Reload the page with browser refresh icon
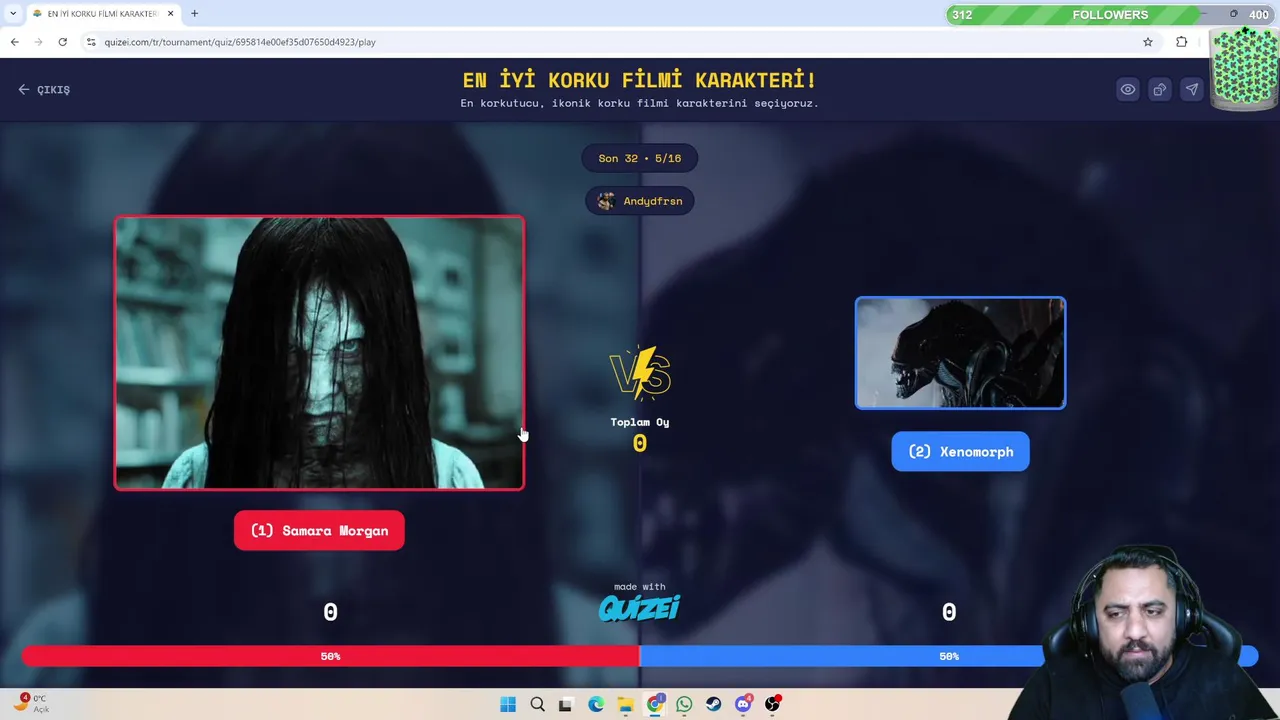The image size is (1280, 720). pyautogui.click(x=62, y=42)
